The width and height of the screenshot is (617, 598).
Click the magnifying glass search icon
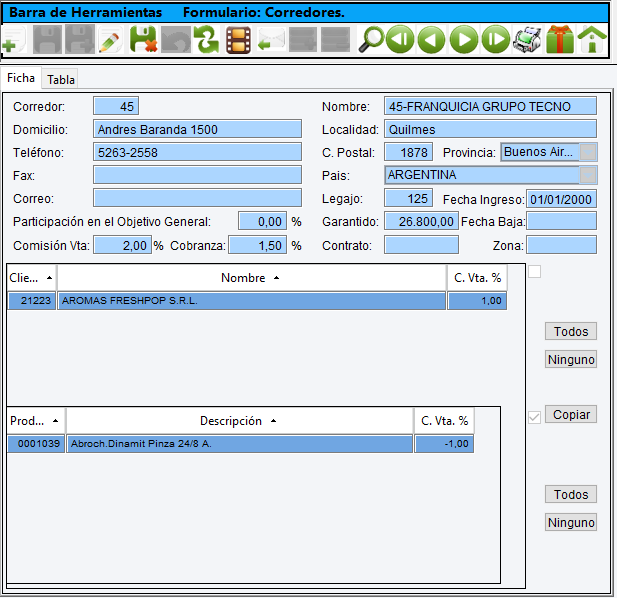click(x=371, y=39)
